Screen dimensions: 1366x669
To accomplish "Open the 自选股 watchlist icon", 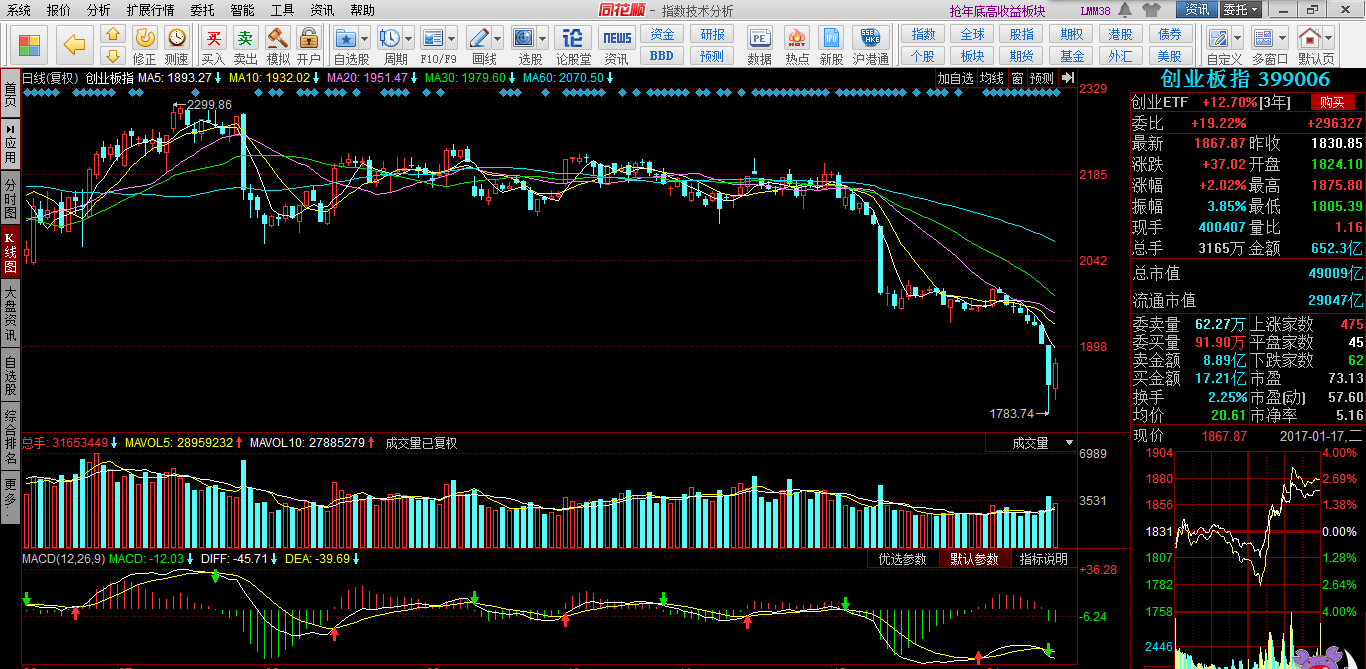I will point(347,39).
